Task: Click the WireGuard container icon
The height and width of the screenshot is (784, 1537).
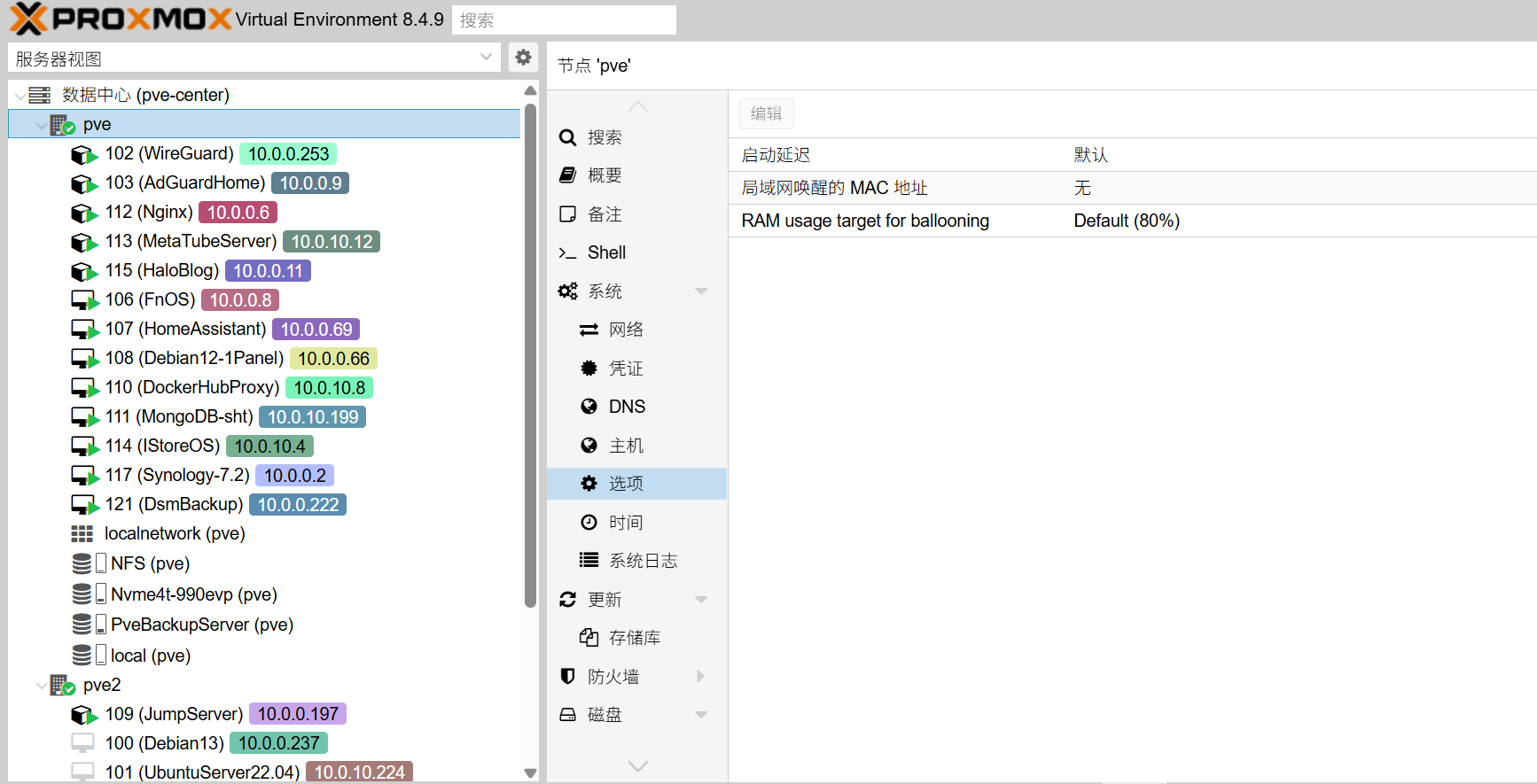Action: (x=84, y=154)
